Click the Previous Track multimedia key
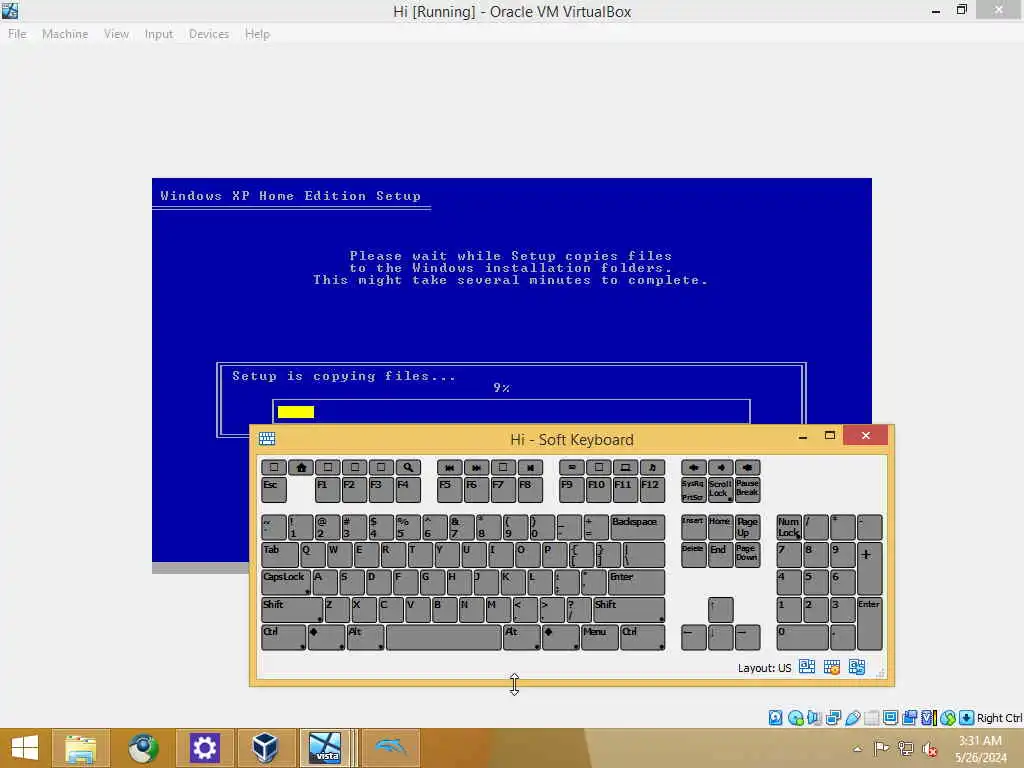Image resolution: width=1024 pixels, height=768 pixels. click(449, 467)
